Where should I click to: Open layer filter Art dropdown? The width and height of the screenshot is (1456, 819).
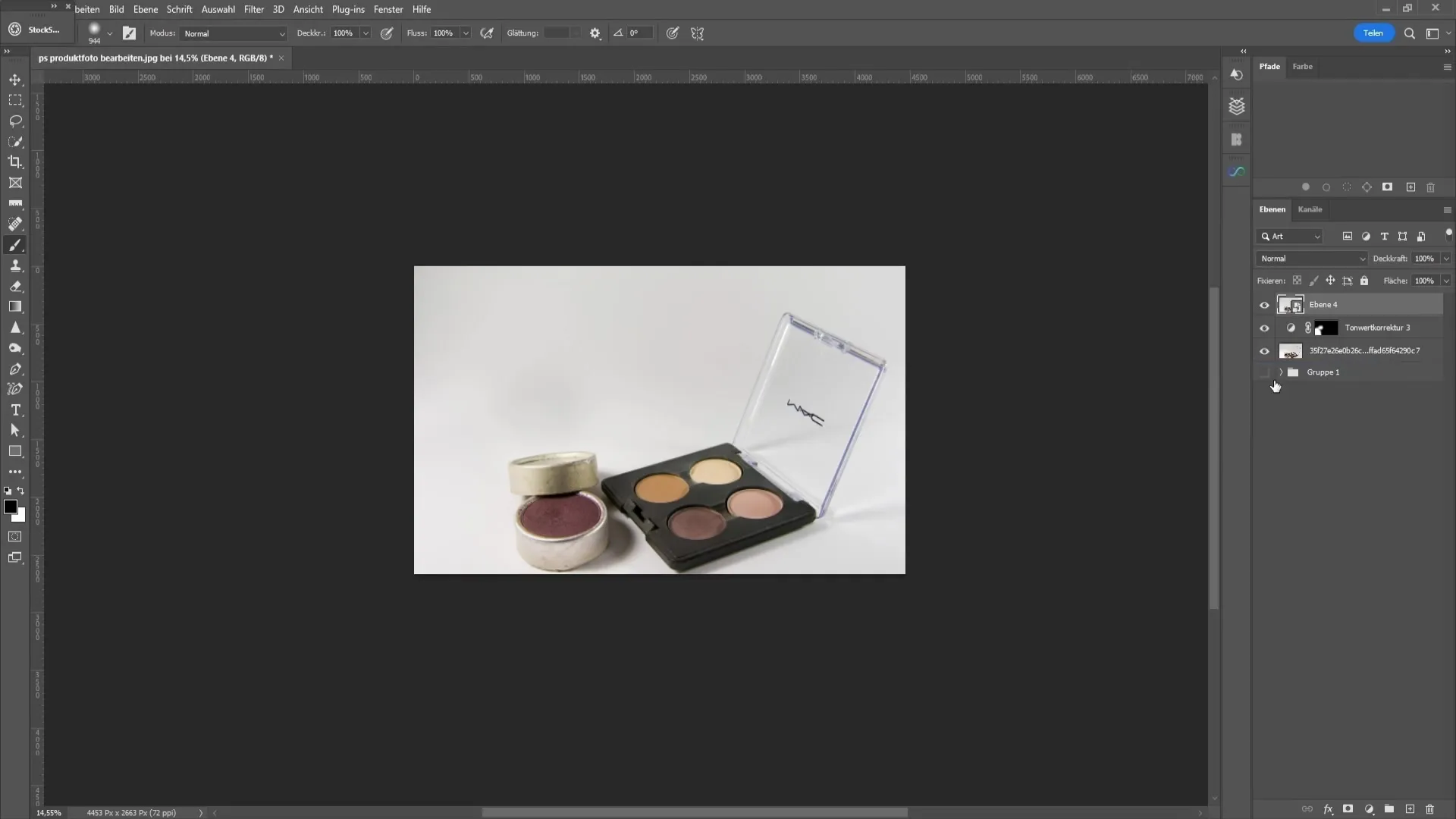point(1290,237)
